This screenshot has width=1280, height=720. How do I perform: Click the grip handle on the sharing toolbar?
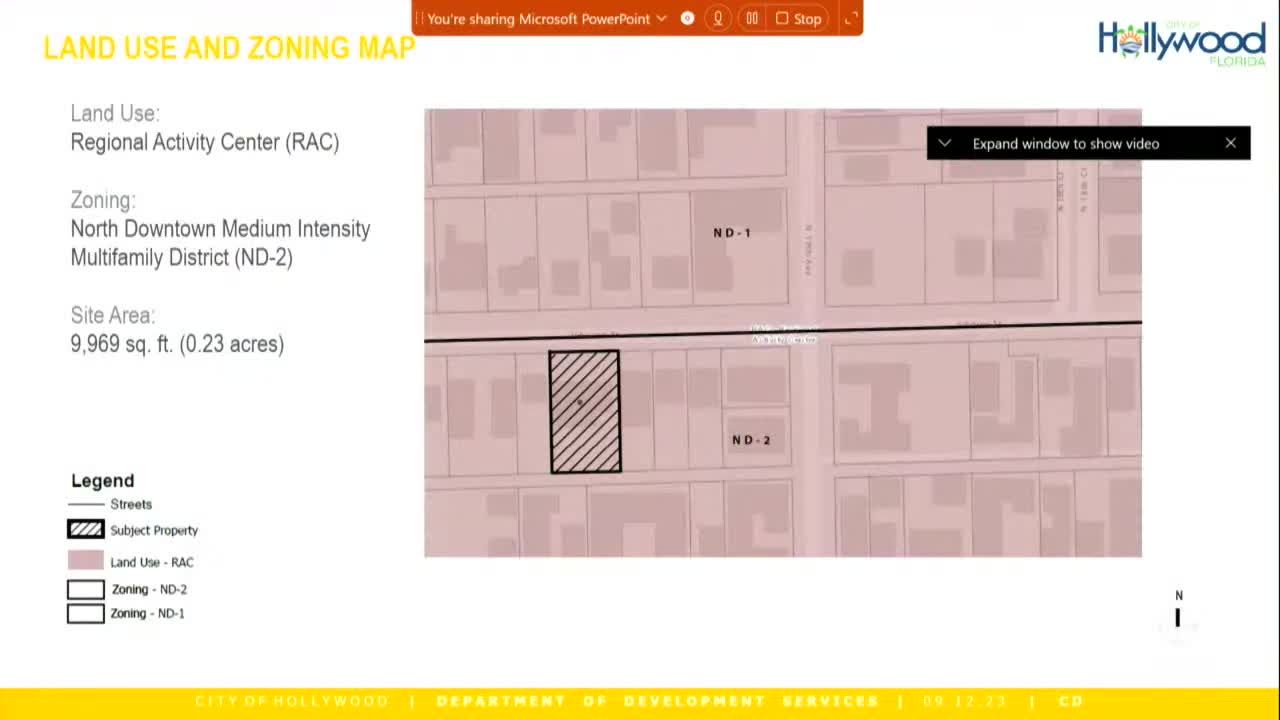click(420, 18)
